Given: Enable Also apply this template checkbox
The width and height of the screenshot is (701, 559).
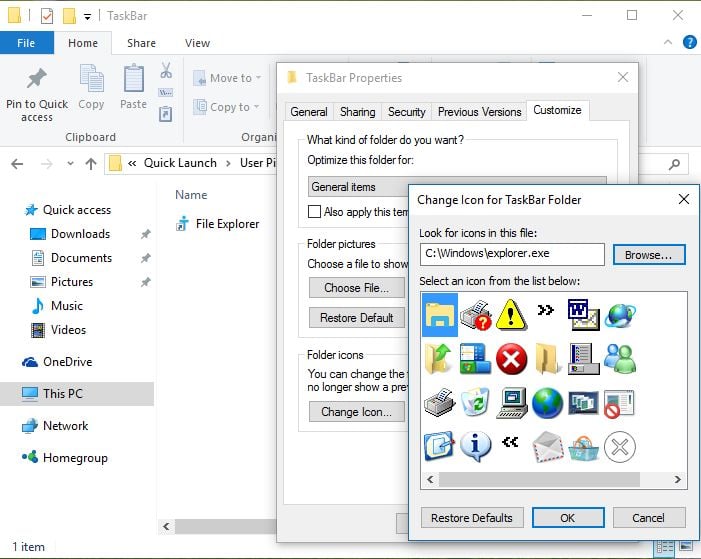Looking at the screenshot, I should (314, 212).
